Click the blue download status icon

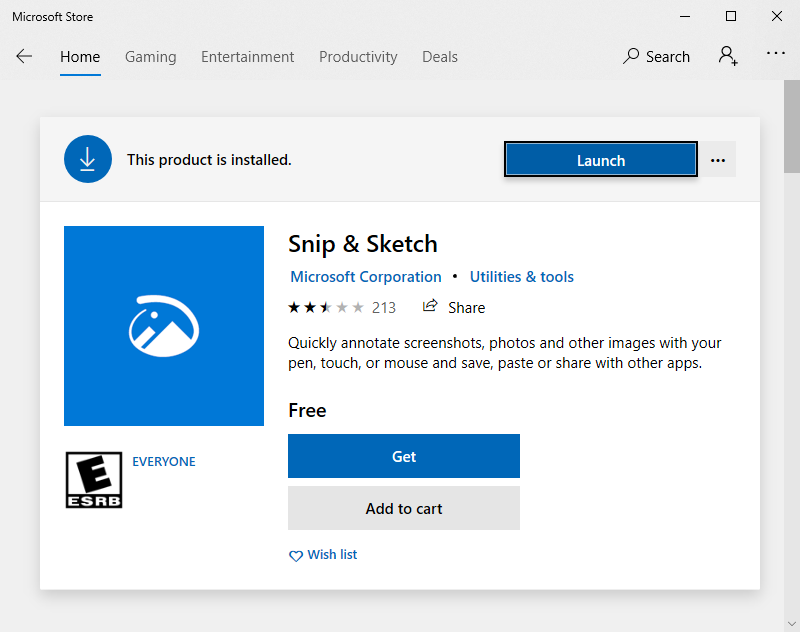pyautogui.click(x=88, y=159)
